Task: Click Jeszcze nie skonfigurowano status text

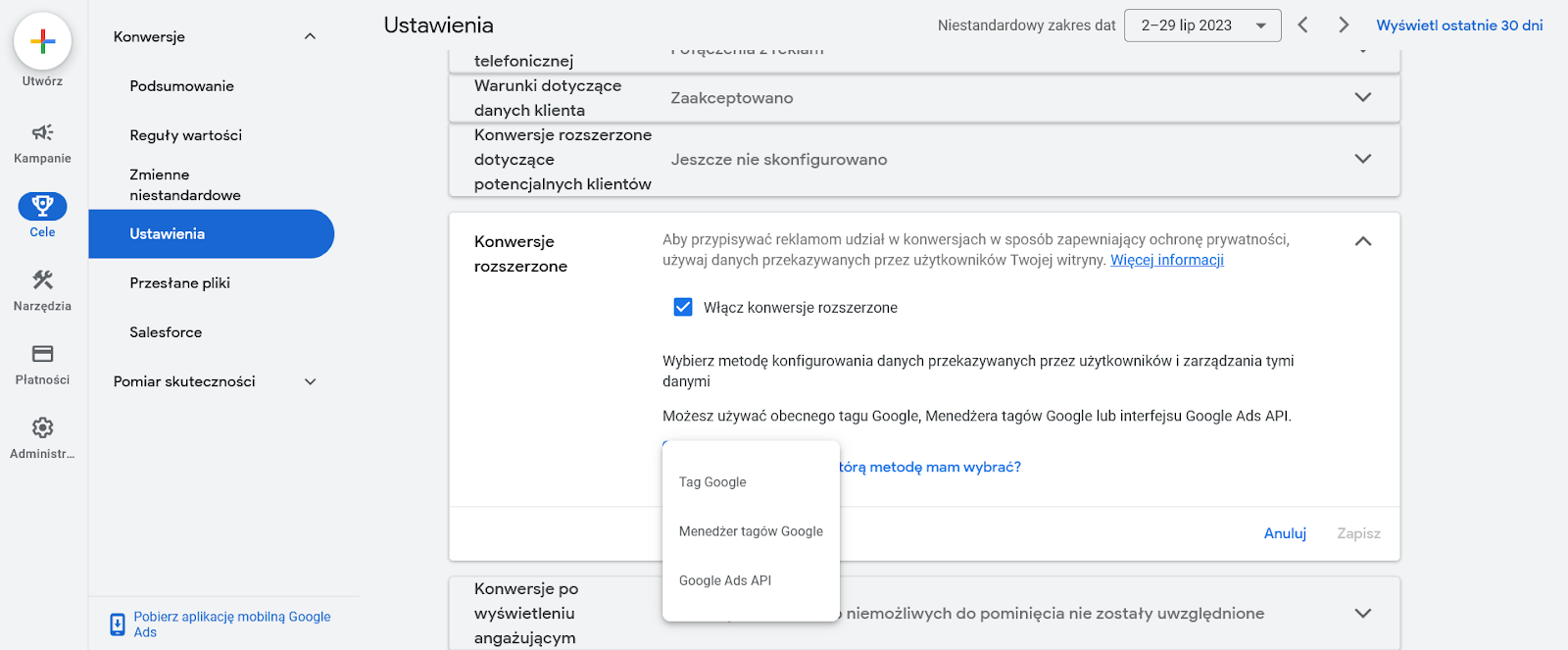Action: 779,159
